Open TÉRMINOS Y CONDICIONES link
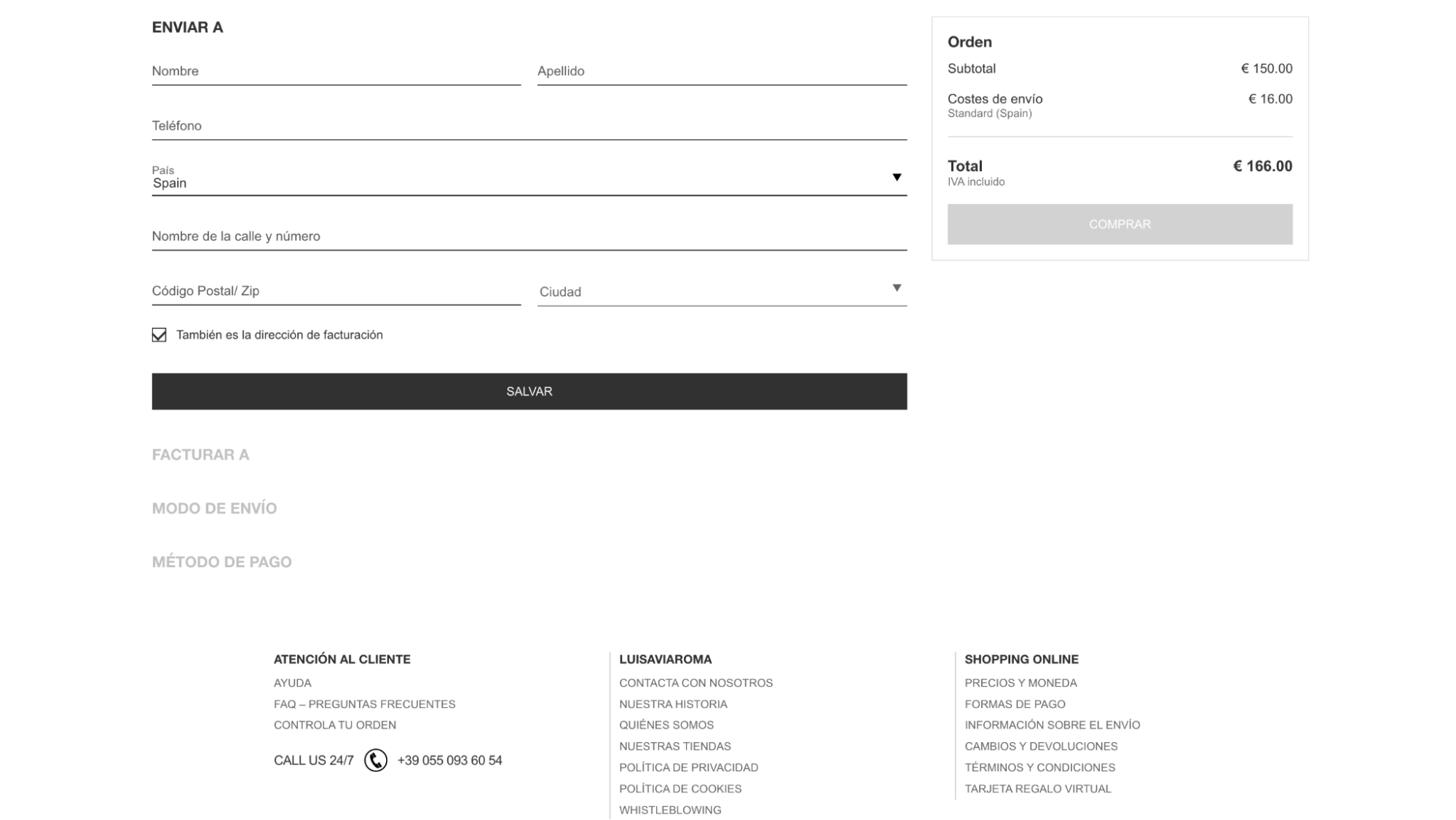Viewport: 1456px width, 820px height. [x=1039, y=768]
